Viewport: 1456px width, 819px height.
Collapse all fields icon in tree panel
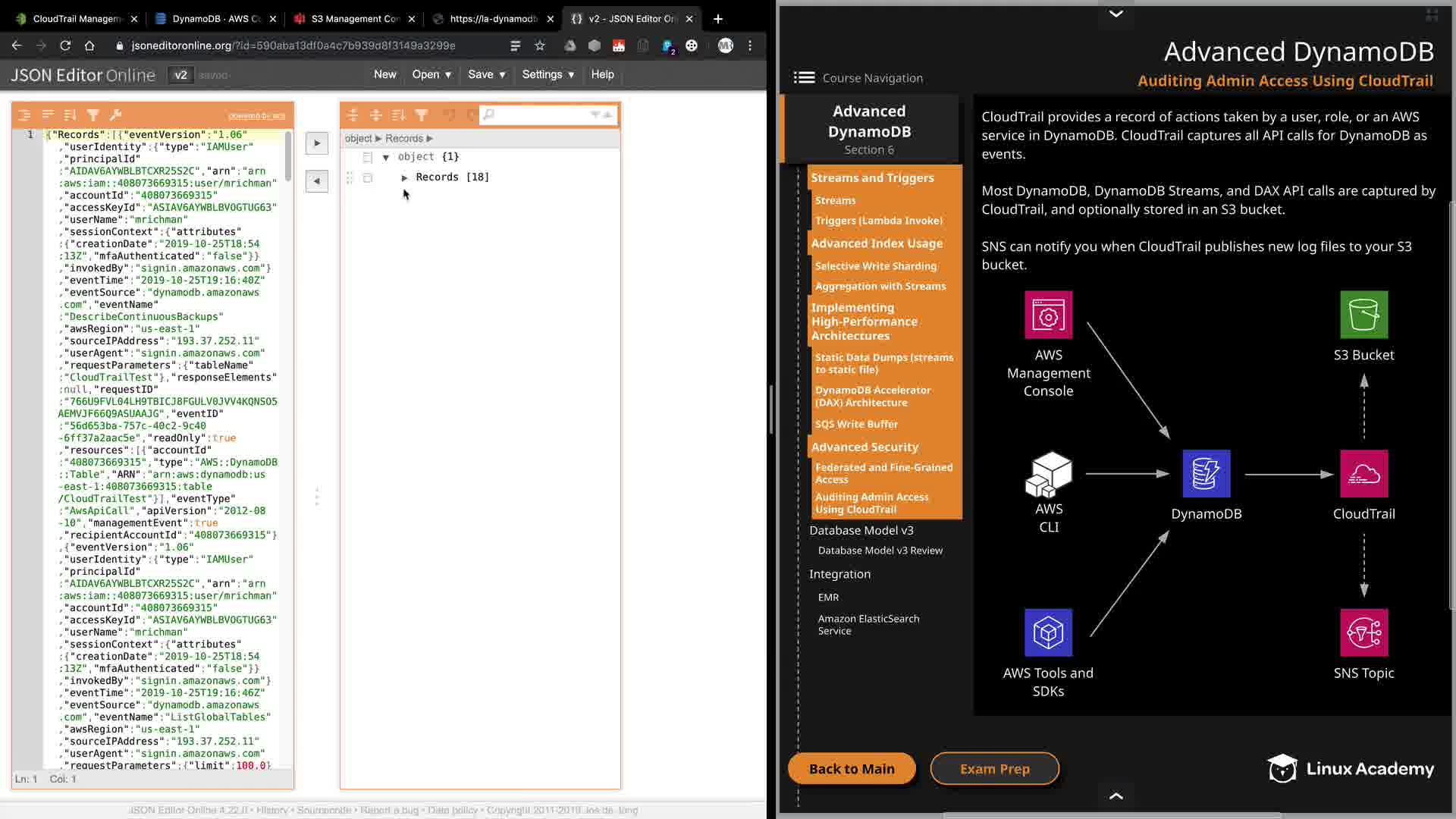coord(375,115)
